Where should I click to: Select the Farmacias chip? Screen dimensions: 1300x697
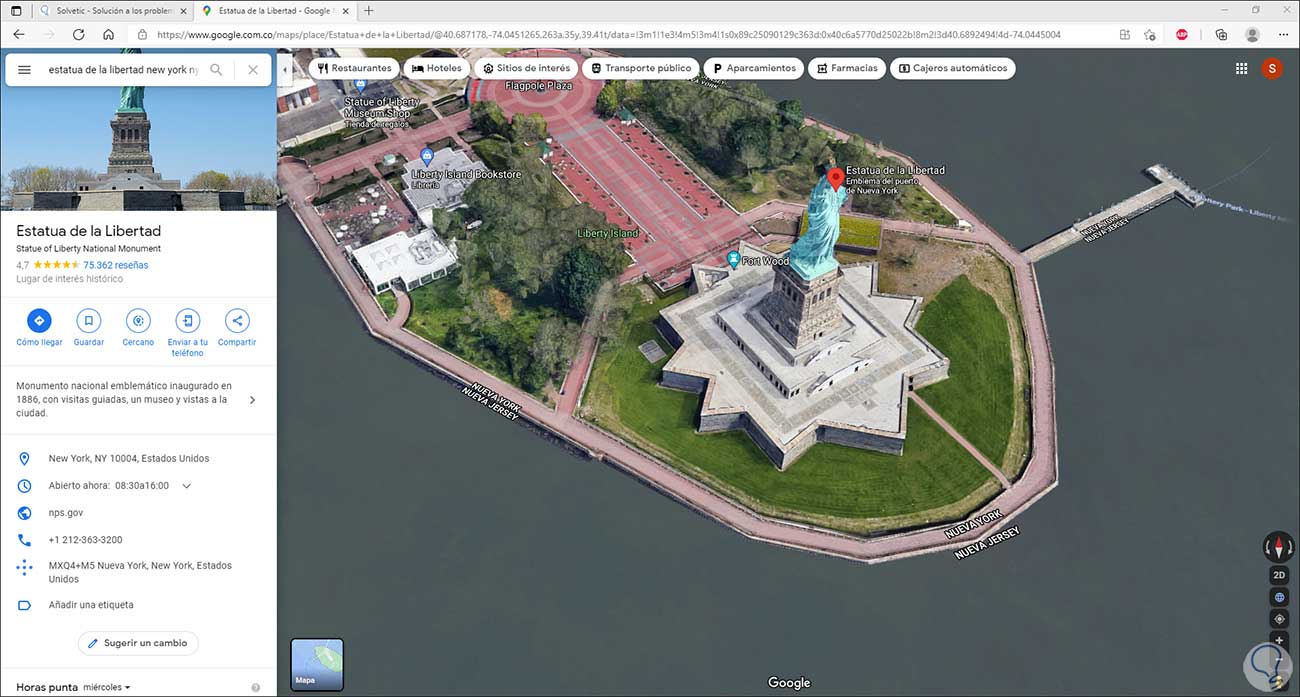847,68
